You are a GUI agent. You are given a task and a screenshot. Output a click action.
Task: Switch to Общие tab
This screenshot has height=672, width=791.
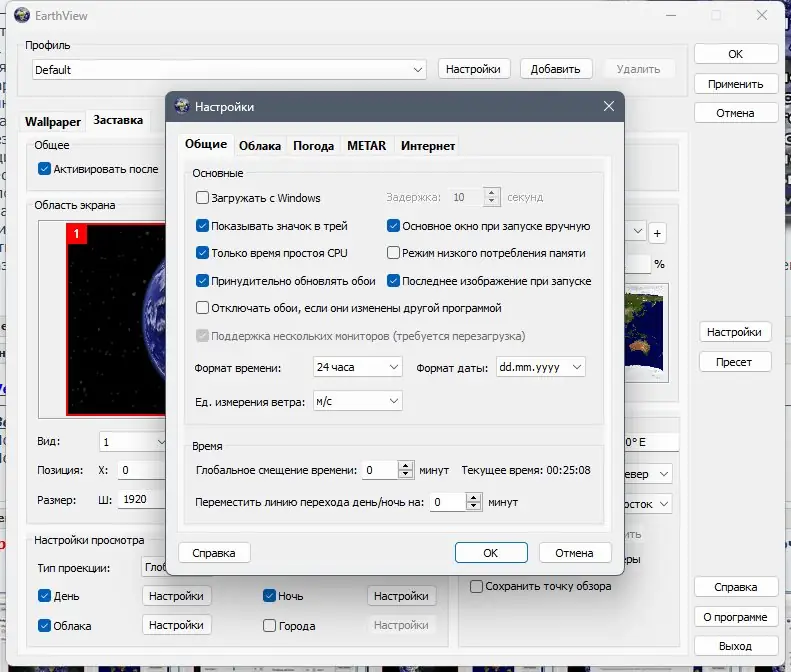point(206,144)
